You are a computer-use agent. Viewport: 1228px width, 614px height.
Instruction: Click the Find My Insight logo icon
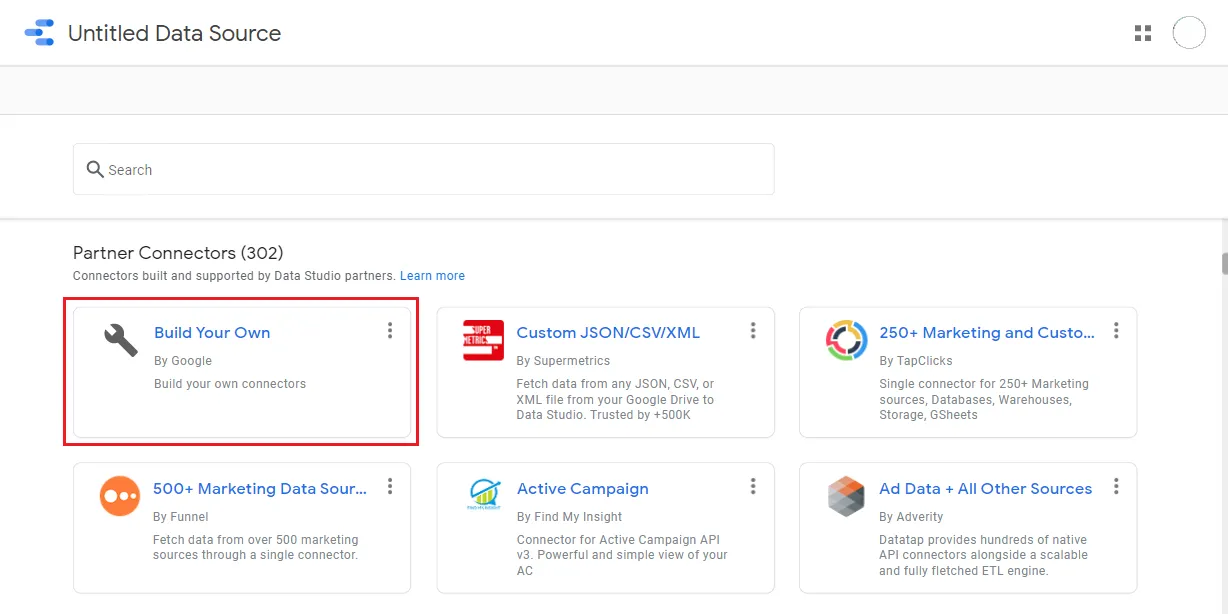point(484,494)
